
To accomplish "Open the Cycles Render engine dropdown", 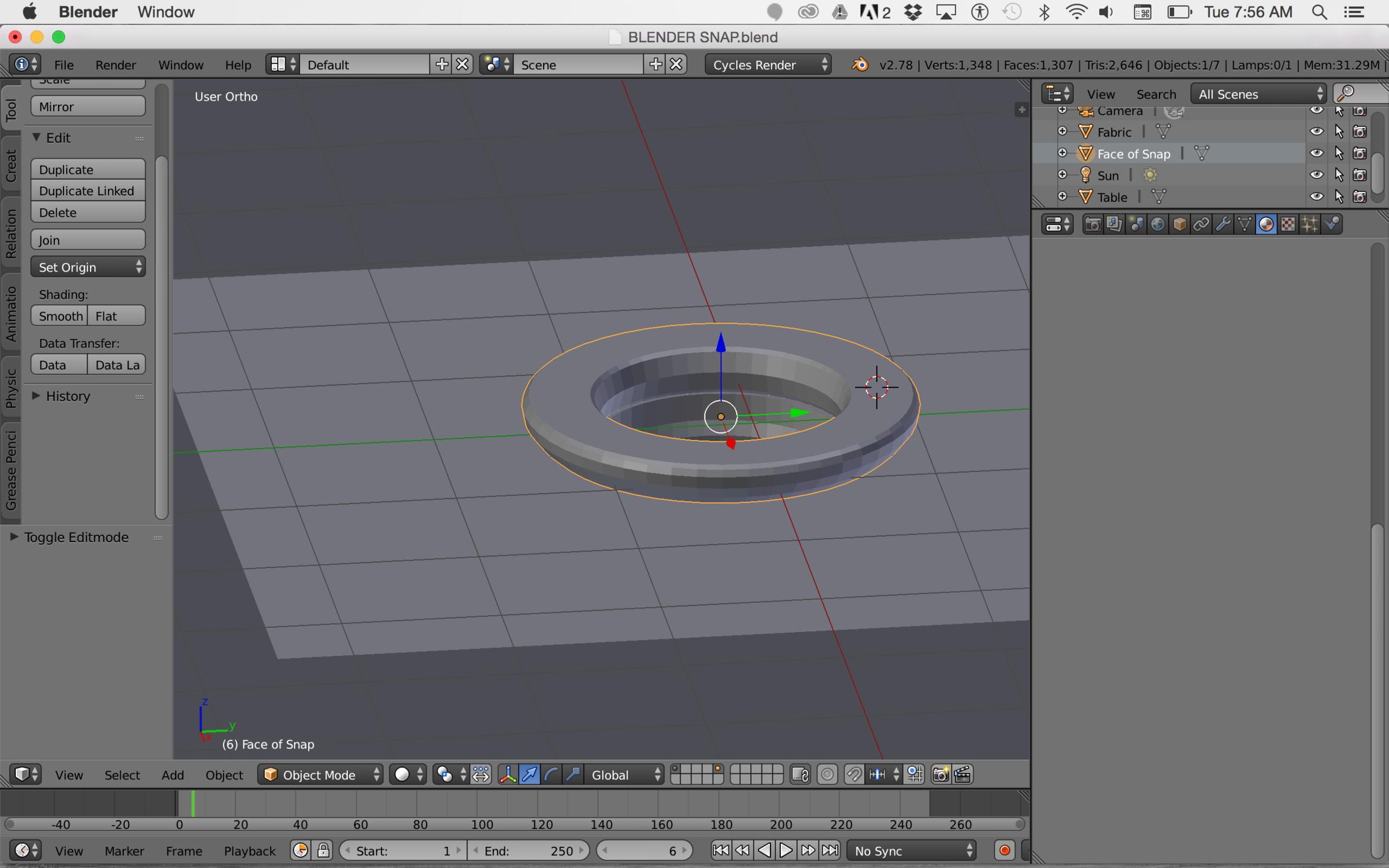I will pyautogui.click(x=768, y=65).
